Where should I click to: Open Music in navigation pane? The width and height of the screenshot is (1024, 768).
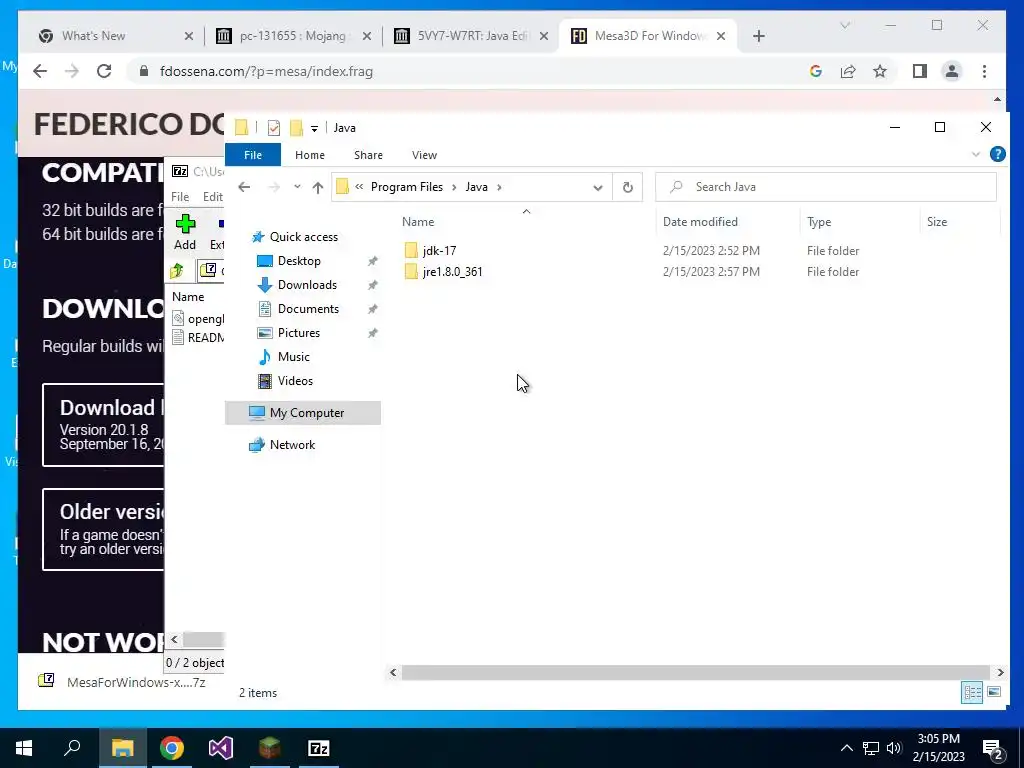[x=293, y=357]
